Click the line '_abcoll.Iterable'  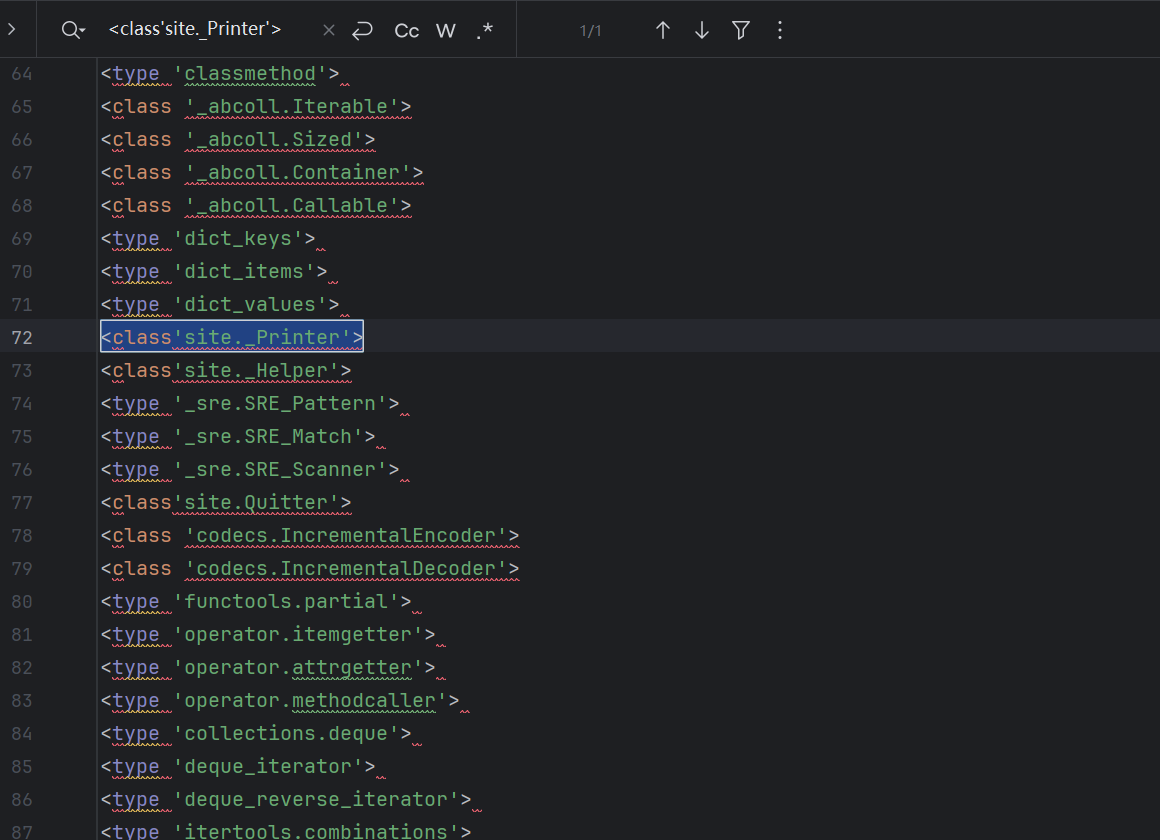click(256, 107)
